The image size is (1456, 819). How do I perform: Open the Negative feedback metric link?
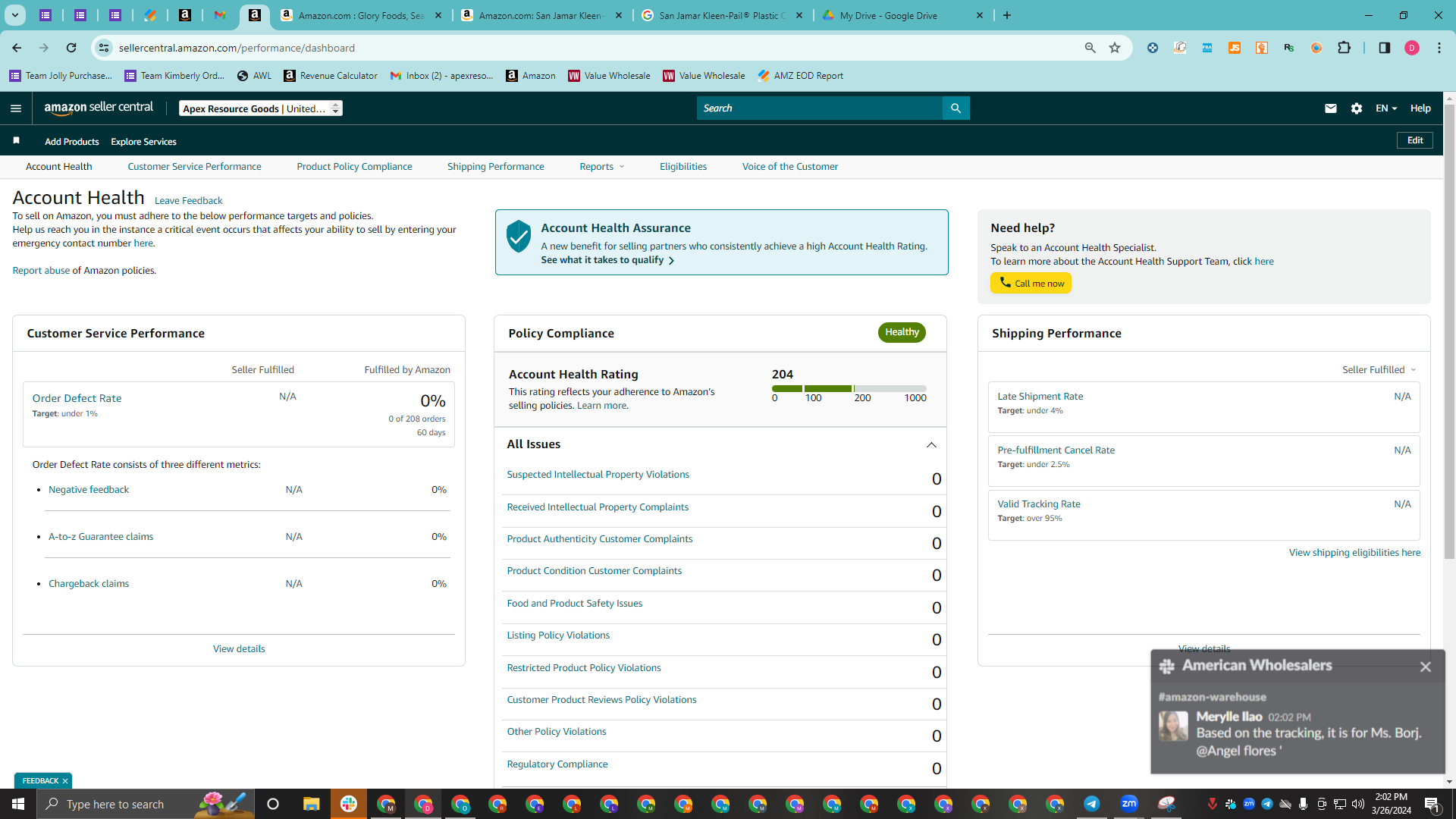pyautogui.click(x=89, y=490)
